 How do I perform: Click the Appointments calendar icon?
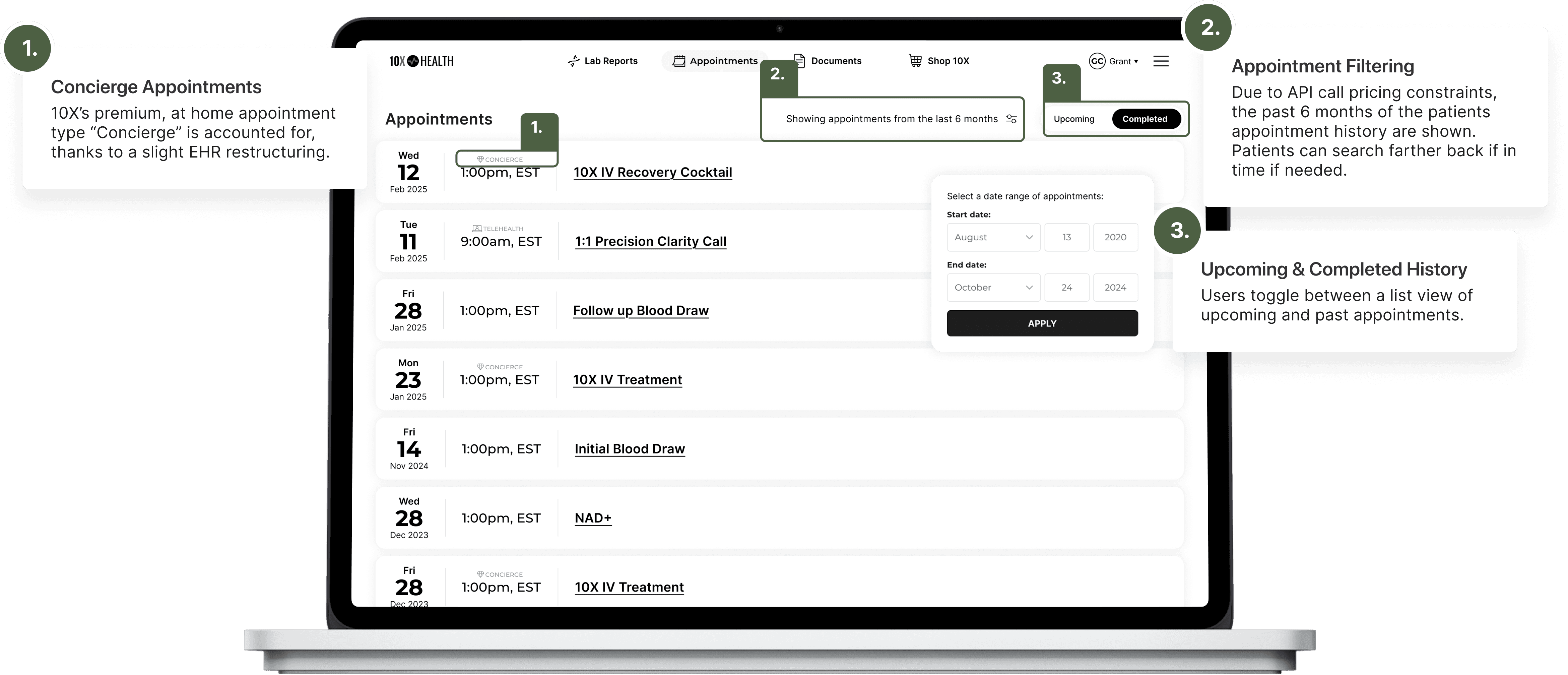point(678,61)
